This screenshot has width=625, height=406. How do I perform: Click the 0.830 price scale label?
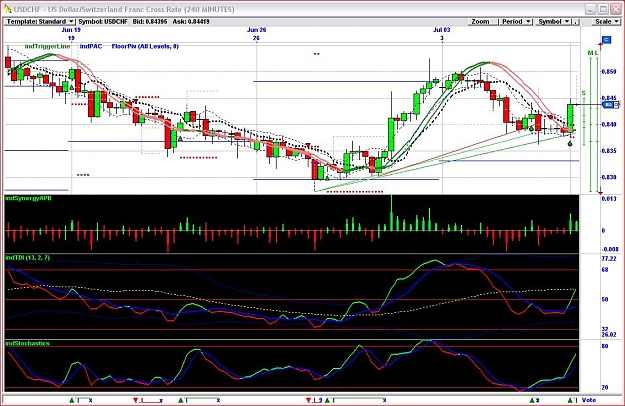click(x=609, y=177)
